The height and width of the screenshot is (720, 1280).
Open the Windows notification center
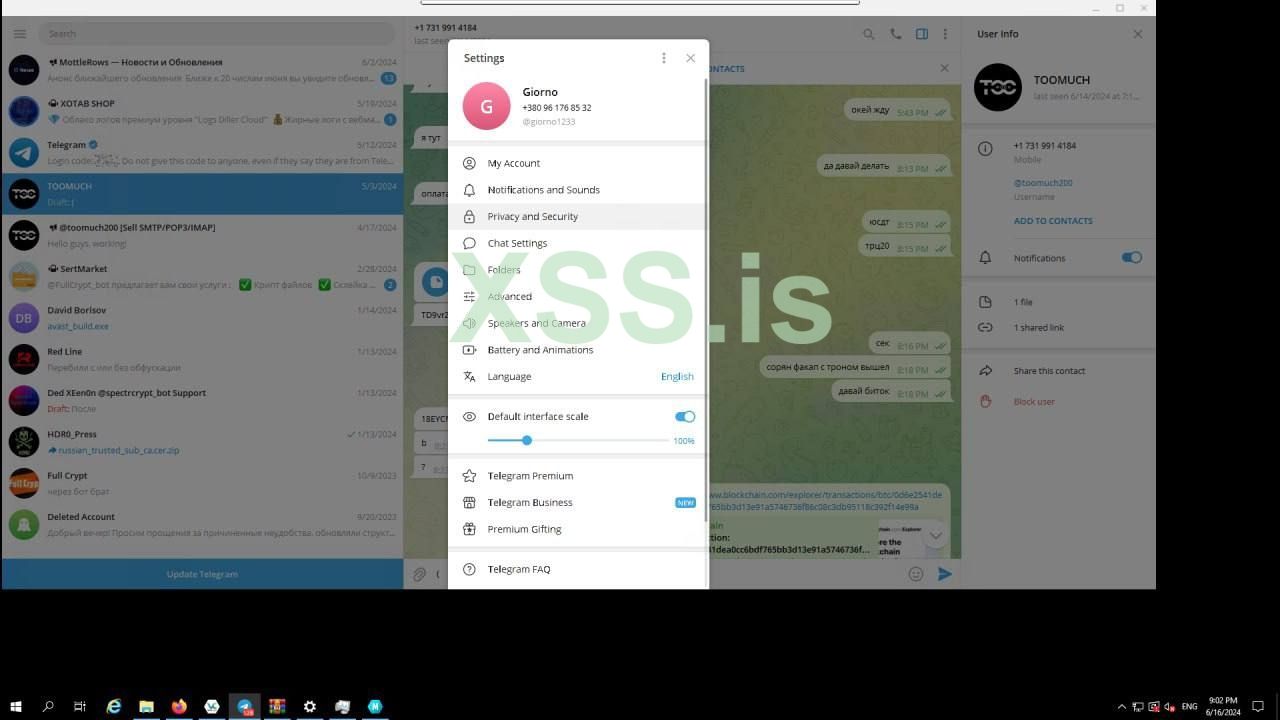coord(1258,706)
